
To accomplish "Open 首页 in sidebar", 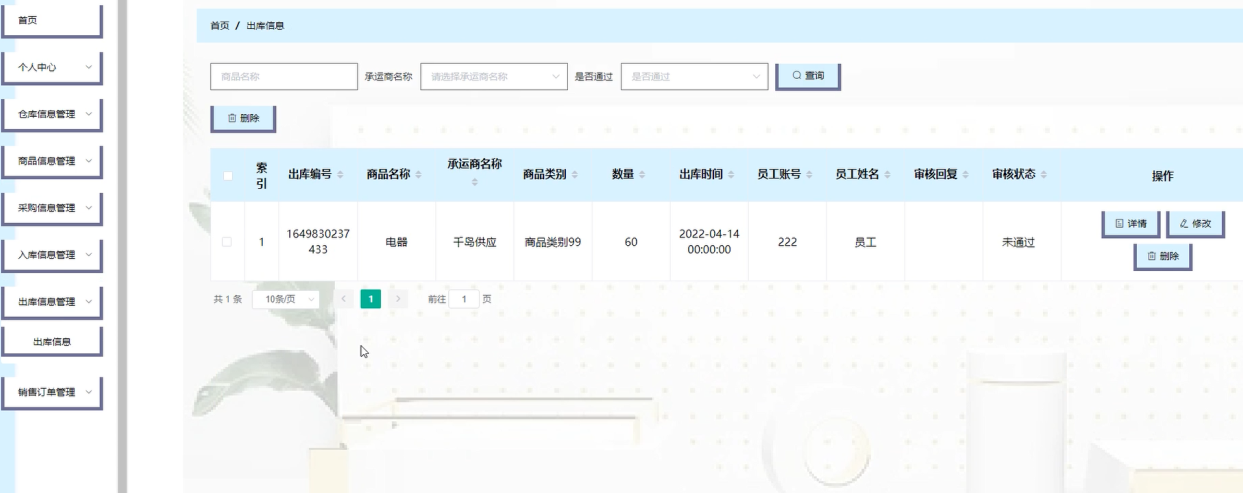I will point(53,20).
